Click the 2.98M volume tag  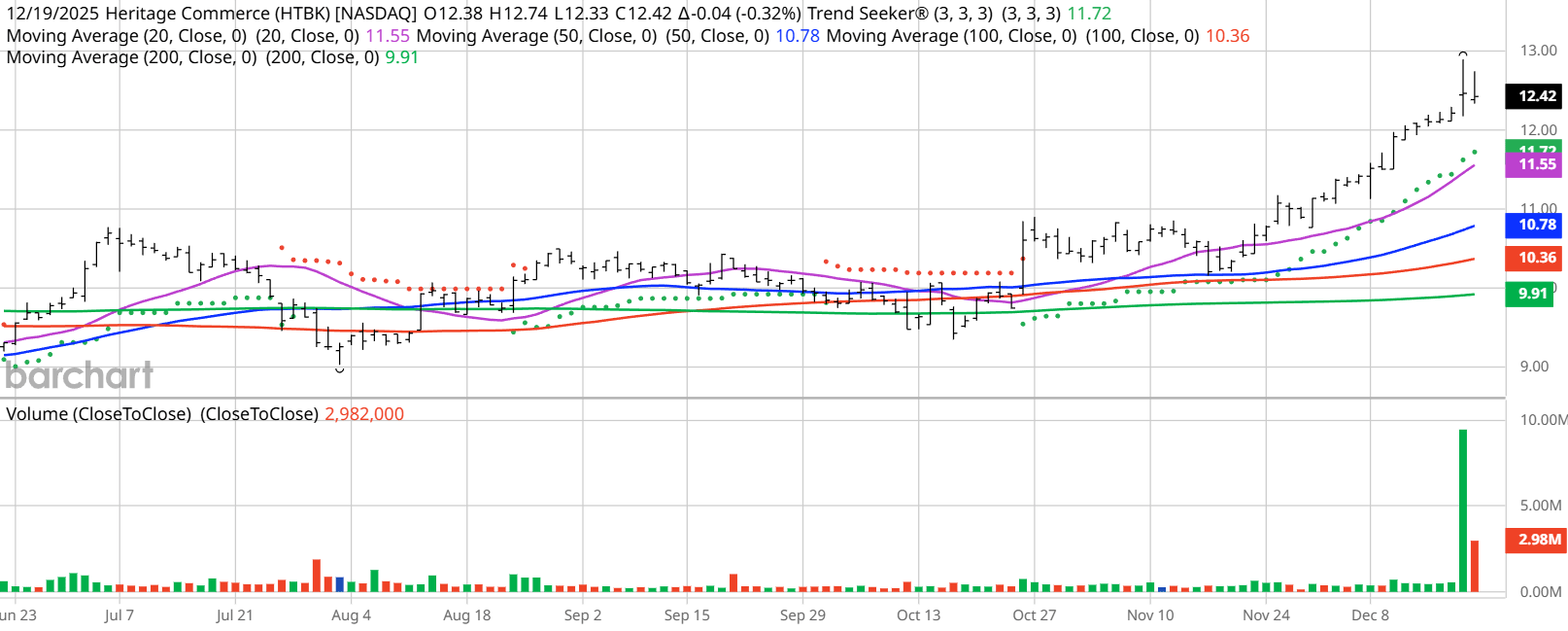pos(1536,540)
